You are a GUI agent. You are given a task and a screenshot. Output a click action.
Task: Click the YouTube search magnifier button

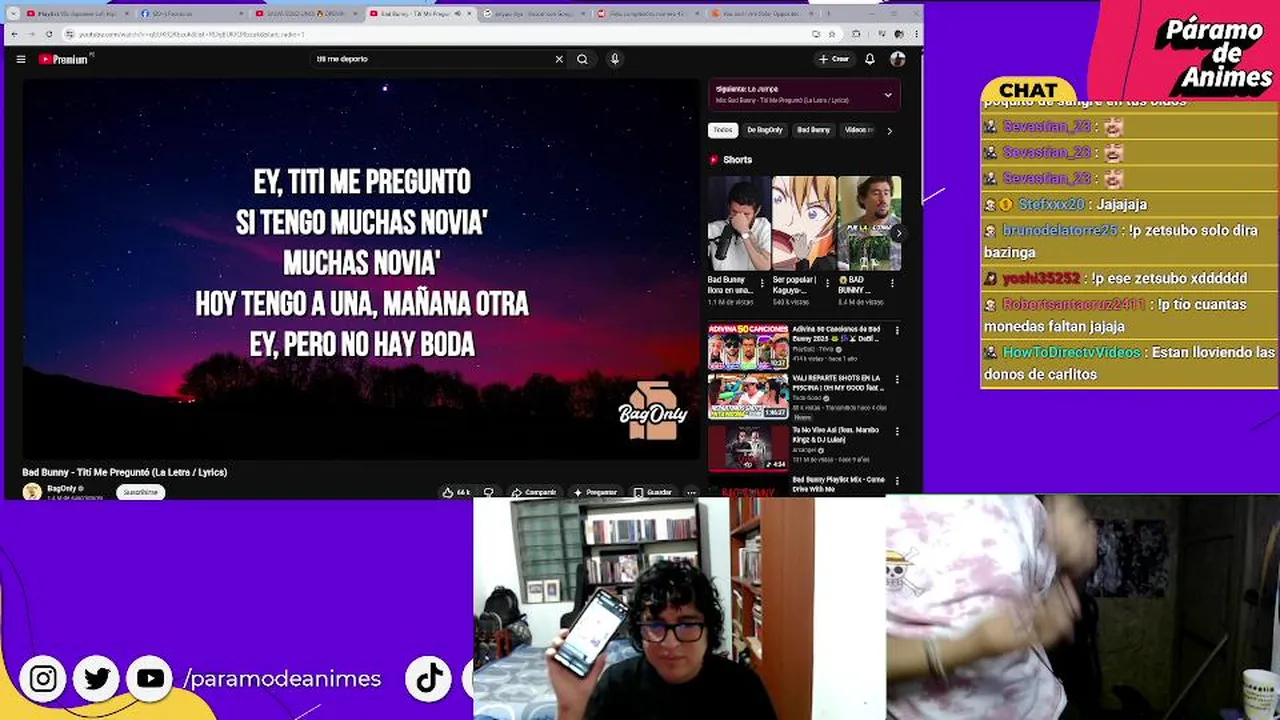(x=582, y=59)
